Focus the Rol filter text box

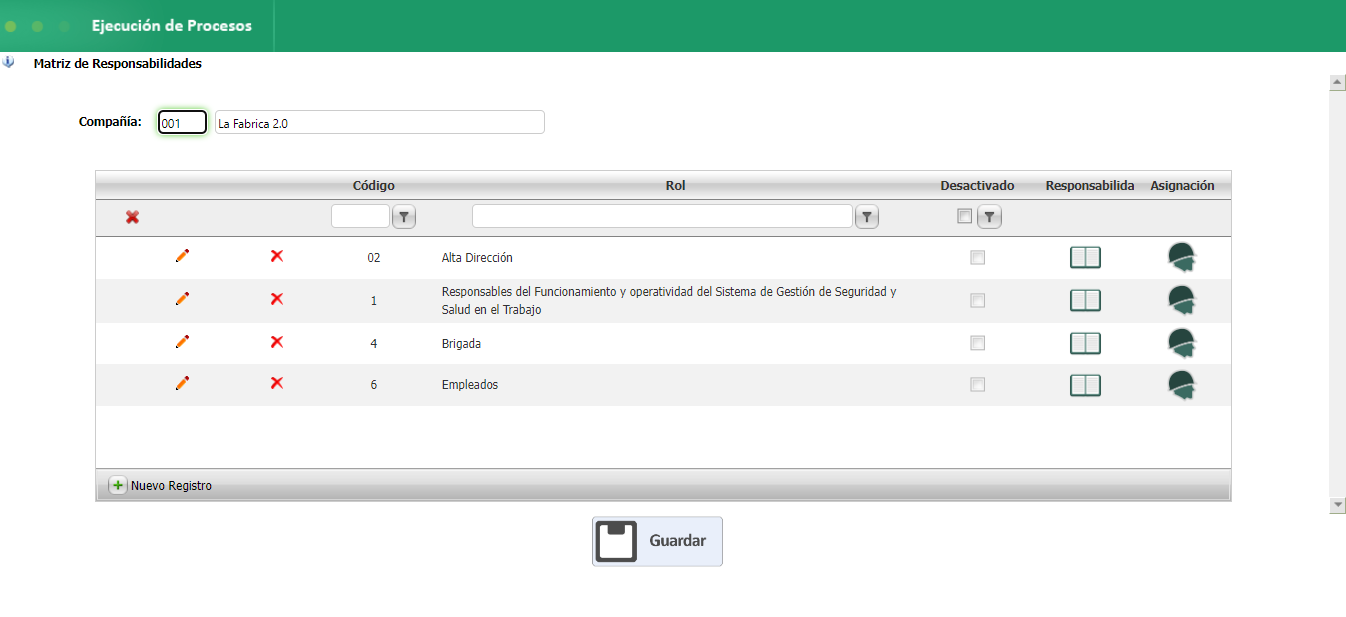pos(662,216)
